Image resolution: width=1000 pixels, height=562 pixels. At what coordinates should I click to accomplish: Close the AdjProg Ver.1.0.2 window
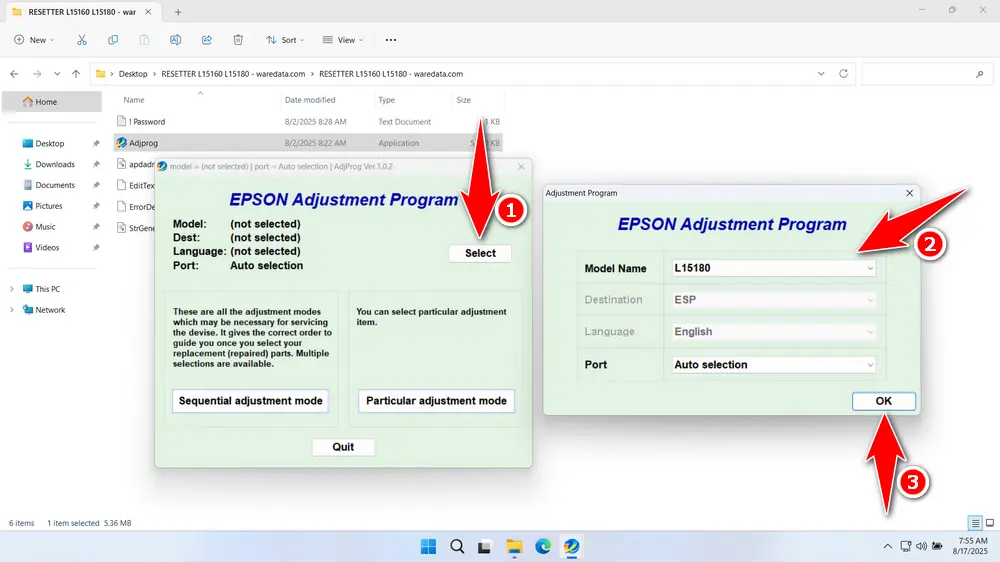pyautogui.click(x=521, y=166)
